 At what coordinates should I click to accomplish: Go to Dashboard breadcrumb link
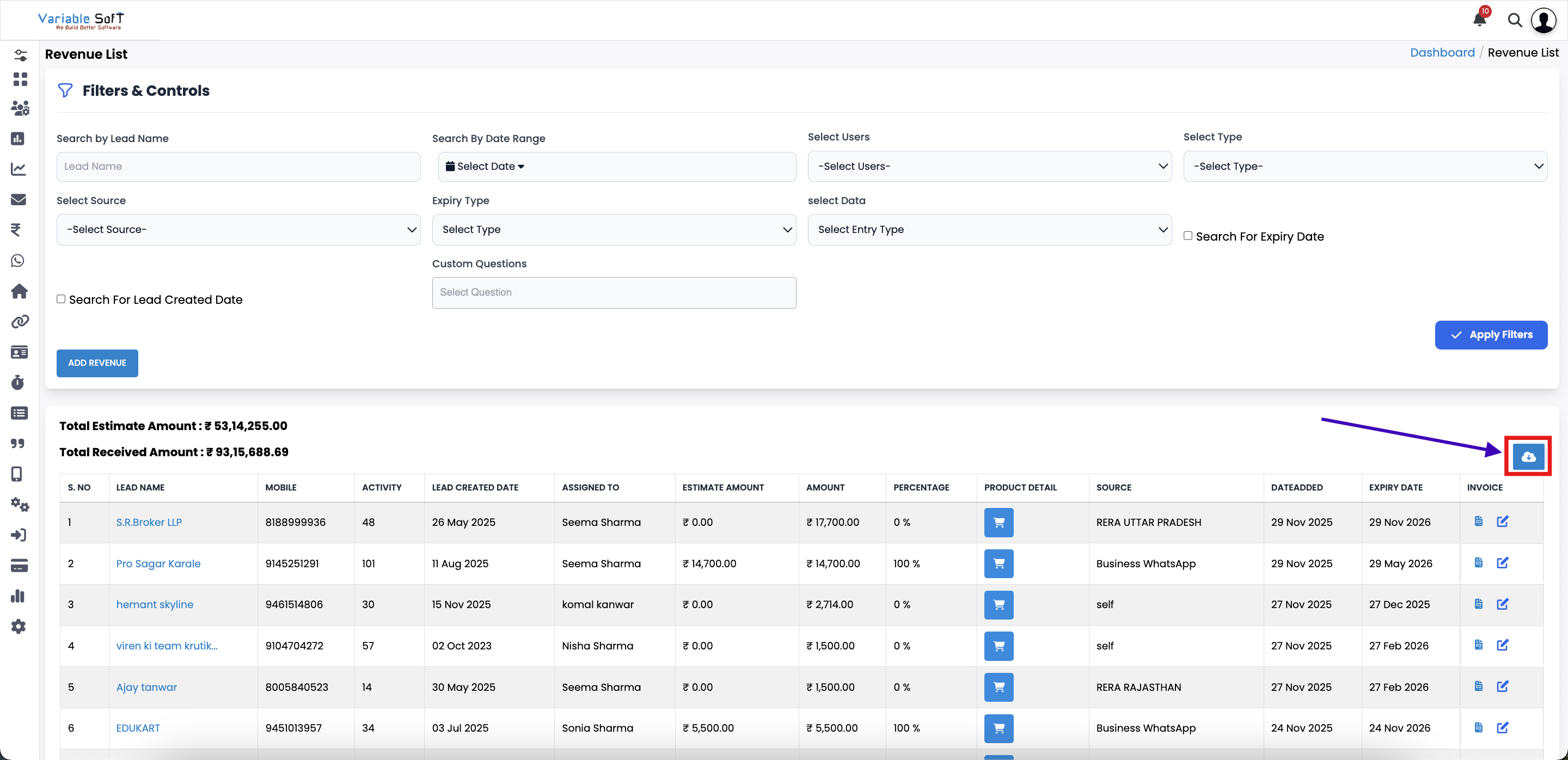(1442, 52)
